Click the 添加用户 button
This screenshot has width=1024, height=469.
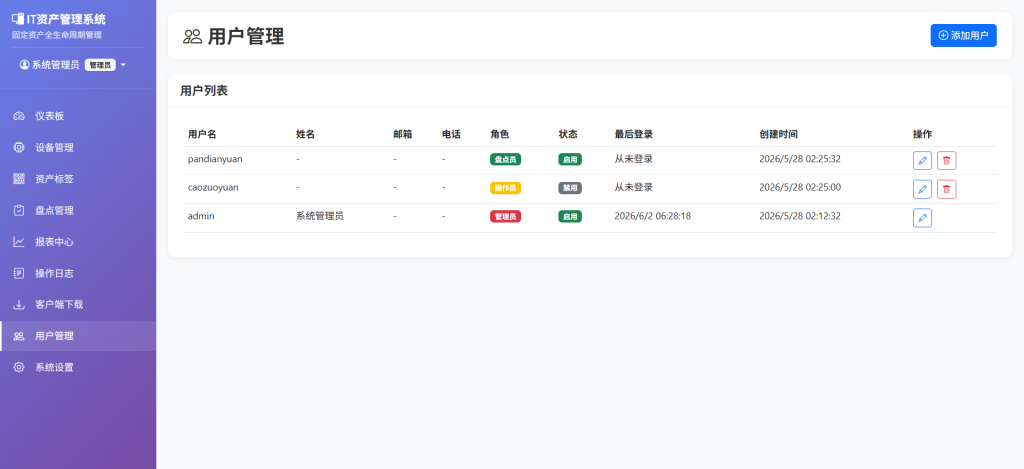(x=963, y=35)
